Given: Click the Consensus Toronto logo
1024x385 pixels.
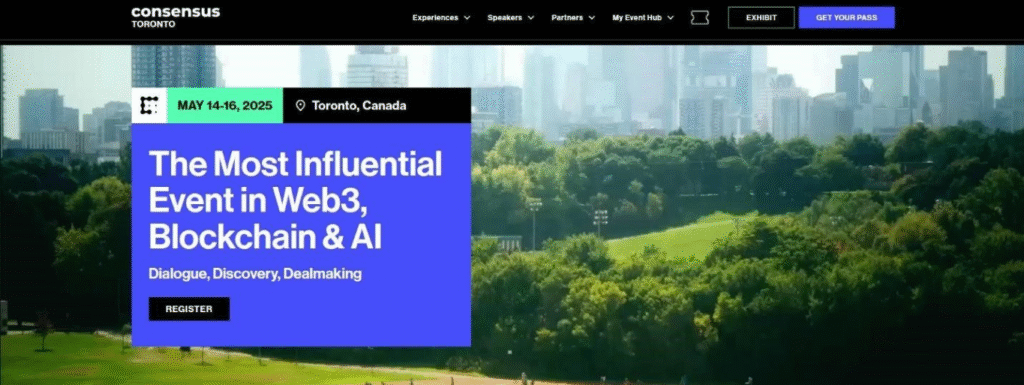Looking at the screenshot, I should coord(175,17).
